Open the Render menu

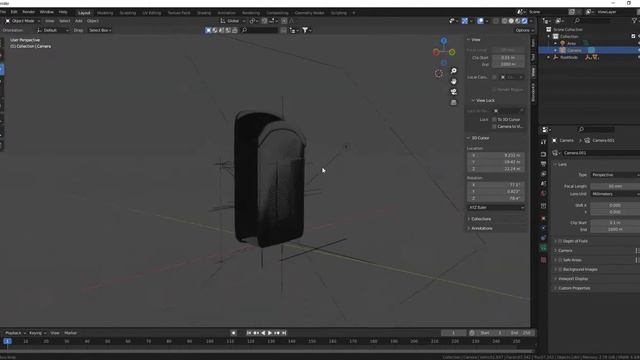coord(29,12)
